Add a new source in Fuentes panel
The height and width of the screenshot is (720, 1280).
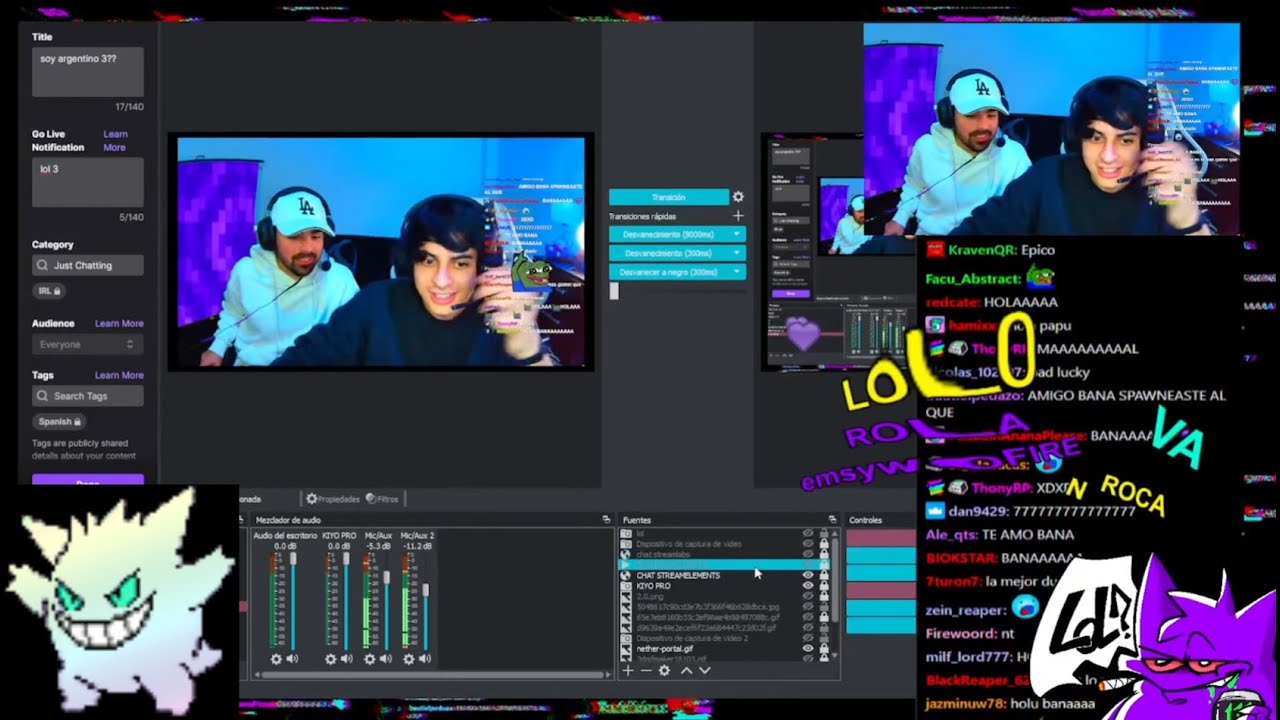click(628, 670)
